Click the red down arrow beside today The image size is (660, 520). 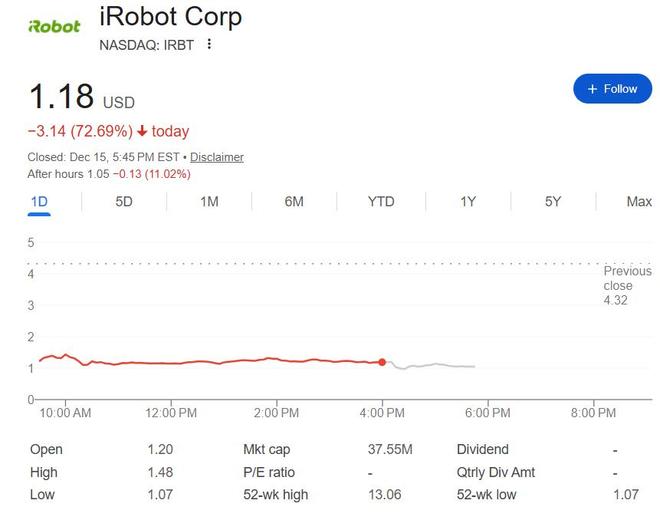[x=142, y=131]
